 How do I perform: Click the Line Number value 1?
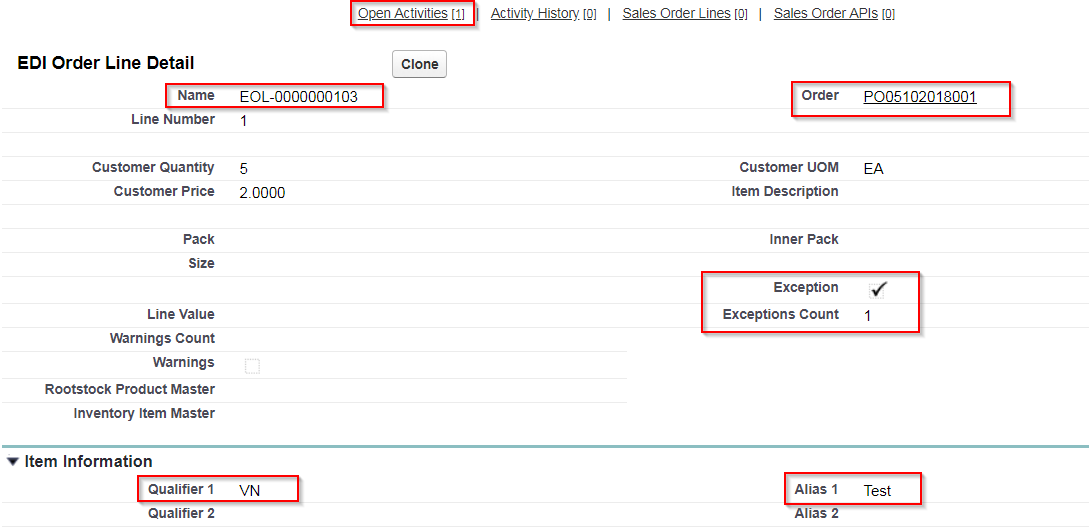click(243, 121)
